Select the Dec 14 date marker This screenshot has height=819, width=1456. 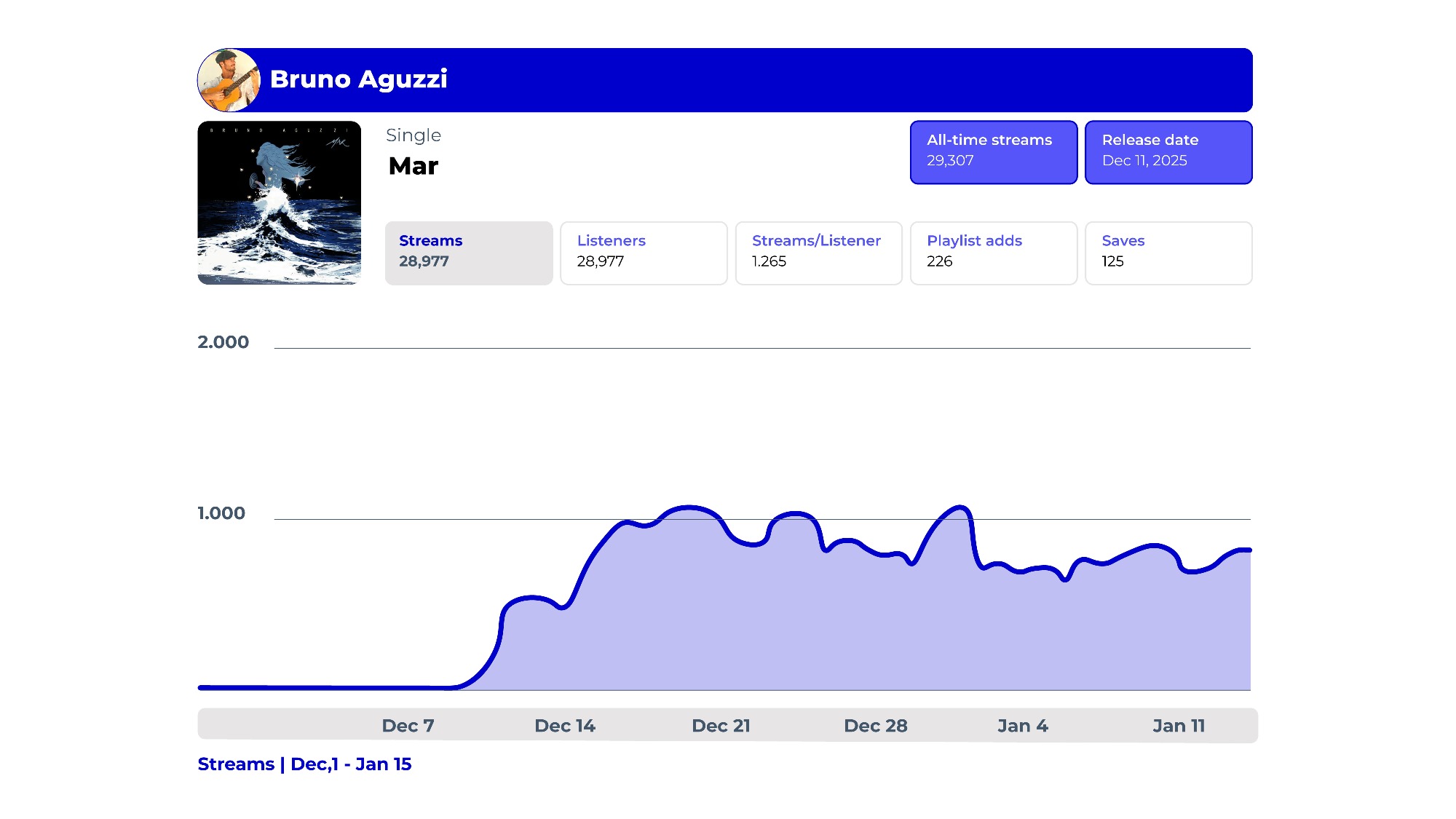click(564, 725)
